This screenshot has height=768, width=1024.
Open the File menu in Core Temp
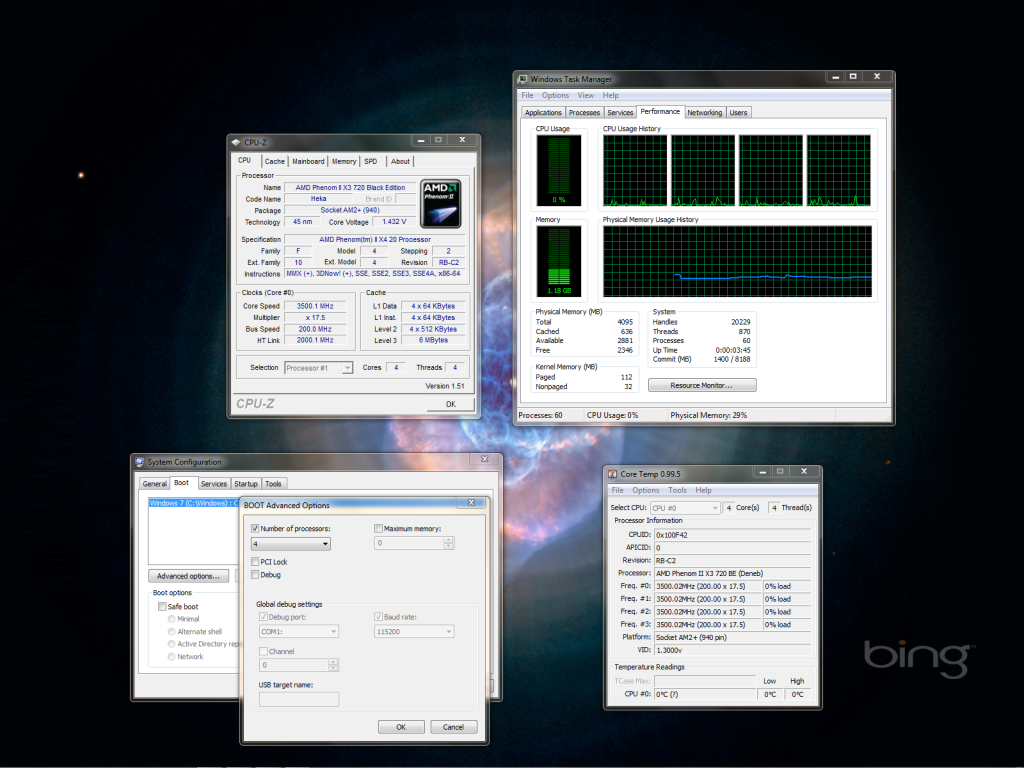(617, 490)
